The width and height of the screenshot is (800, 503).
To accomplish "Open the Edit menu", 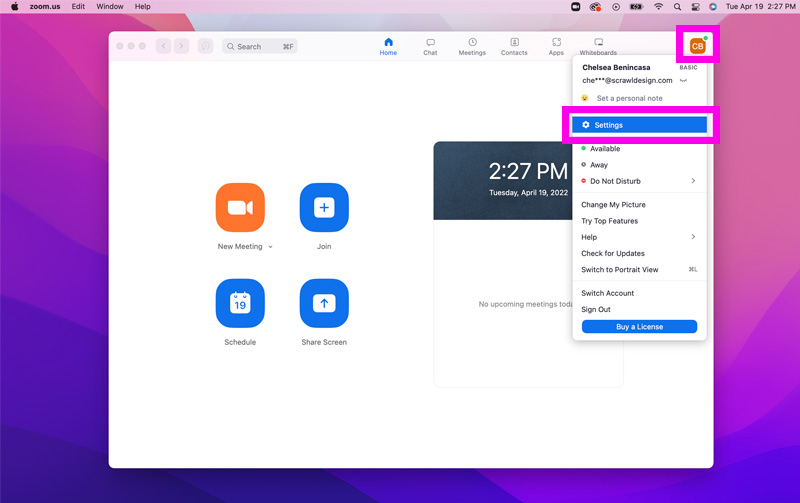I will [78, 7].
